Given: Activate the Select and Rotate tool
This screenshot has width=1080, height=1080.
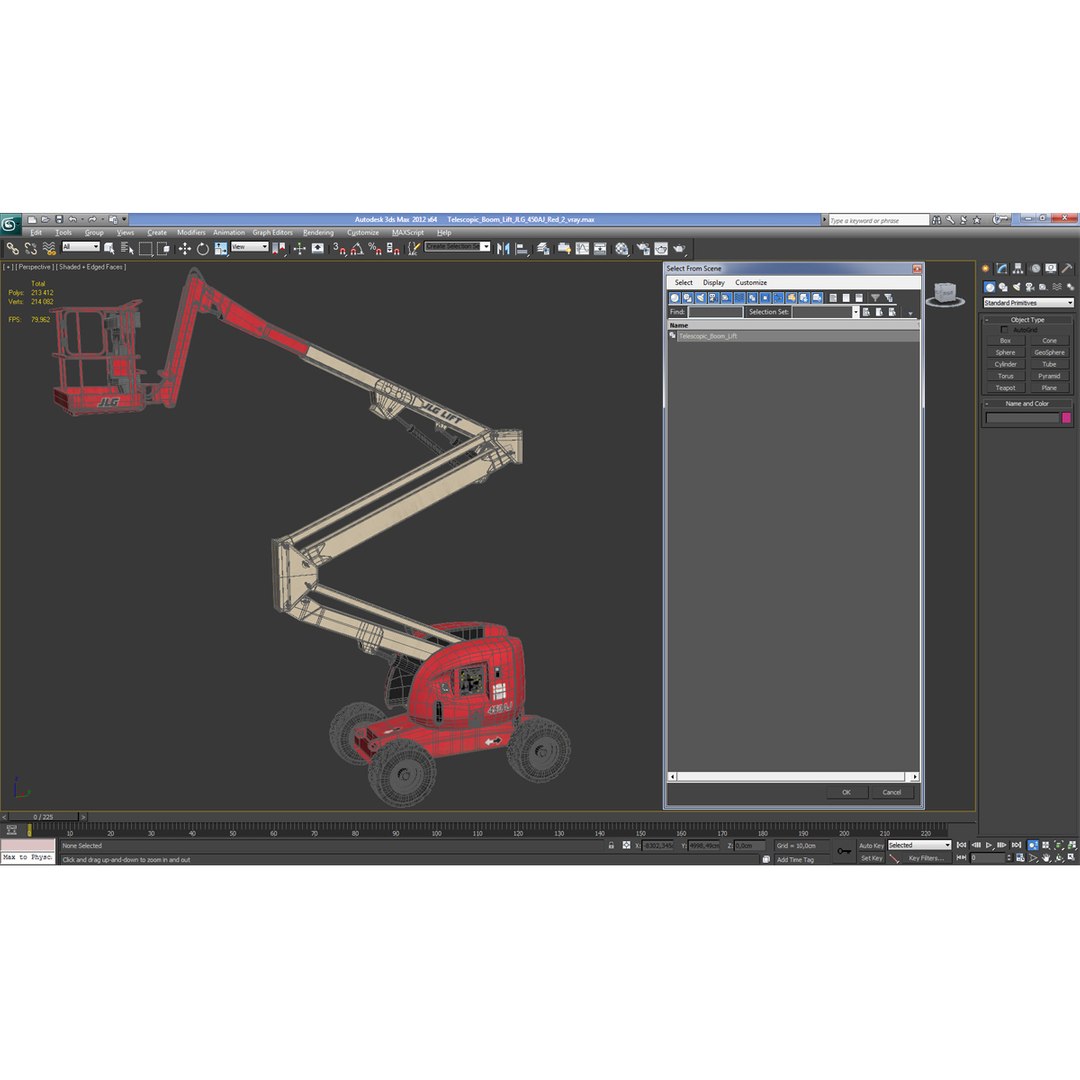Looking at the screenshot, I should (202, 249).
